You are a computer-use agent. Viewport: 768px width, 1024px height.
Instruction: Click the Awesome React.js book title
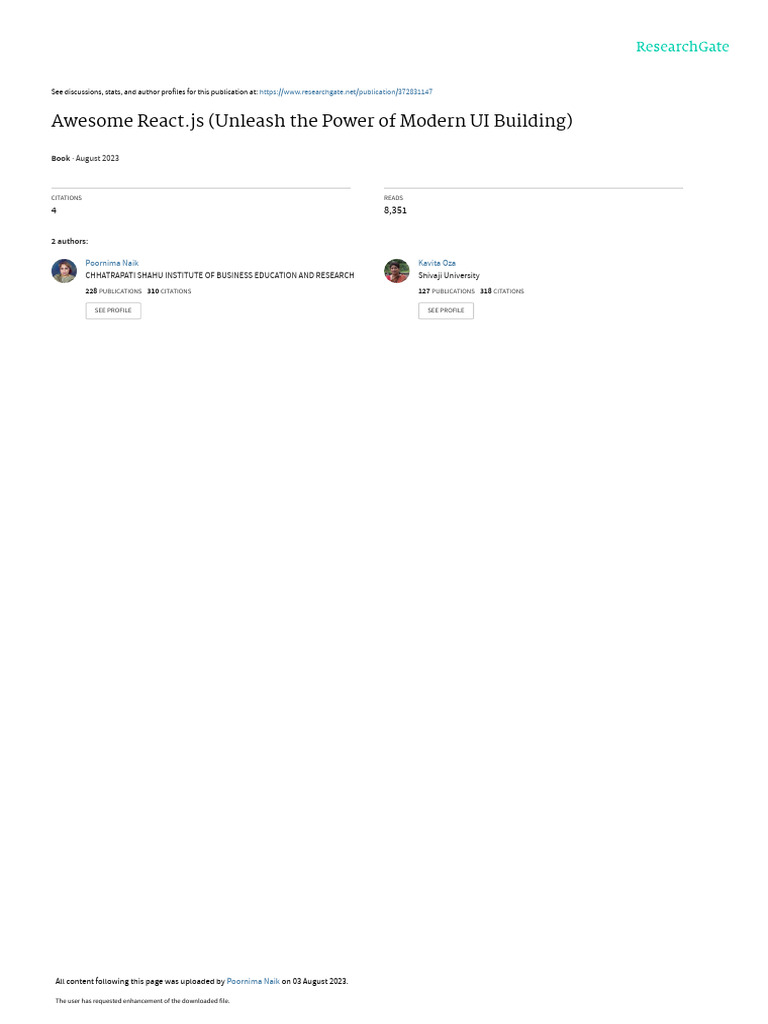tap(312, 121)
